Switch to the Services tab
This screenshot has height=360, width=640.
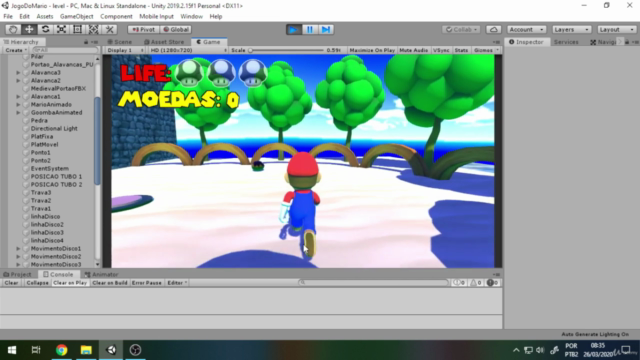[x=566, y=42]
